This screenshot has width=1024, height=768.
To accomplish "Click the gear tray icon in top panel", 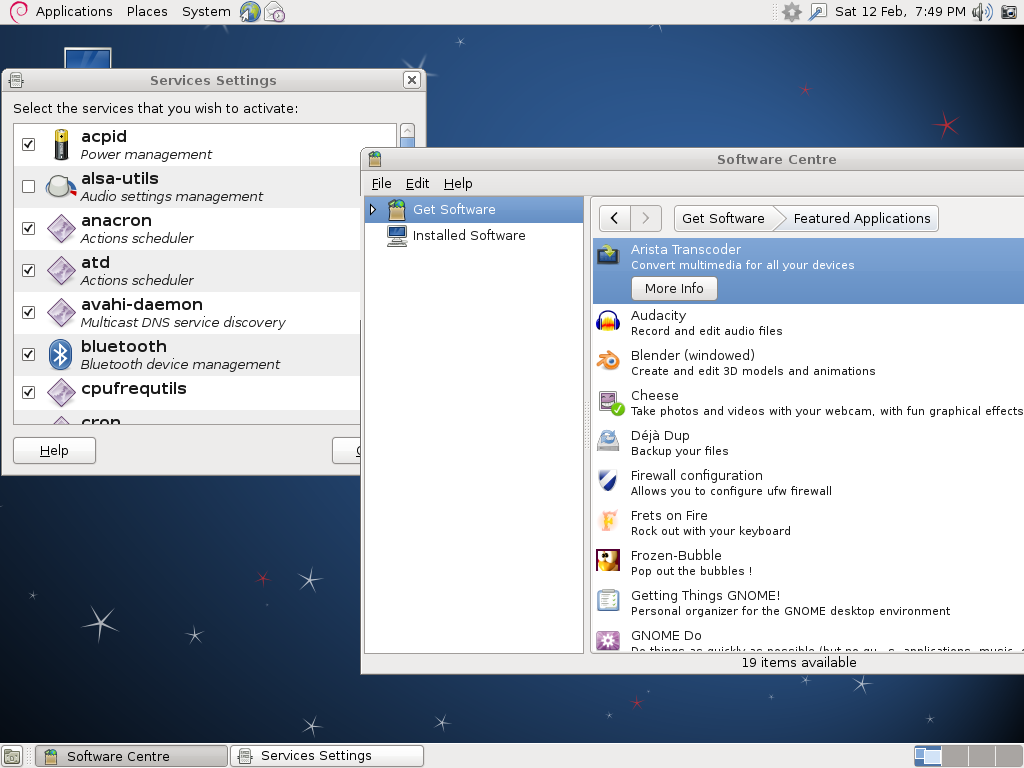I will click(792, 12).
